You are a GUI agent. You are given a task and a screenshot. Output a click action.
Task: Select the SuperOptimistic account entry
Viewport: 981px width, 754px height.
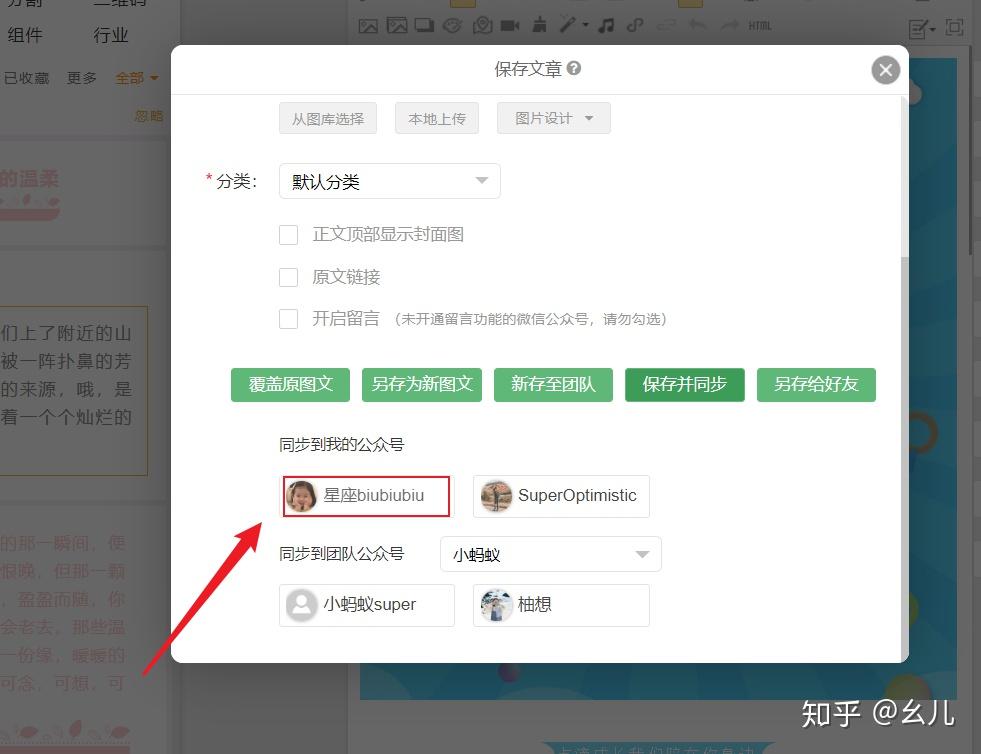coord(561,496)
